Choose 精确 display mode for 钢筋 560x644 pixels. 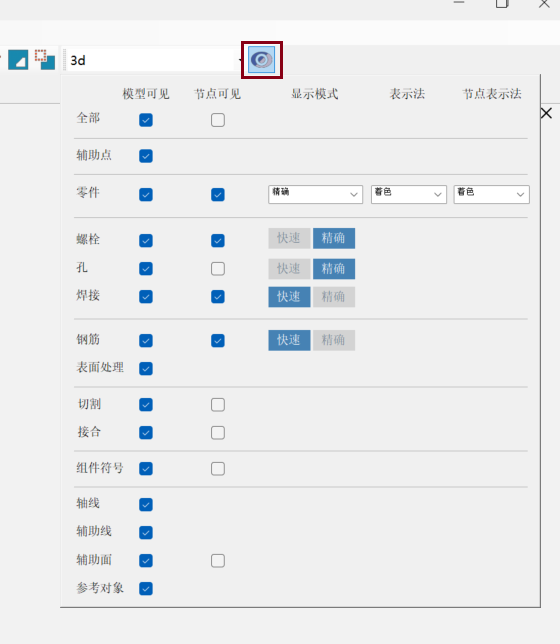point(334,340)
